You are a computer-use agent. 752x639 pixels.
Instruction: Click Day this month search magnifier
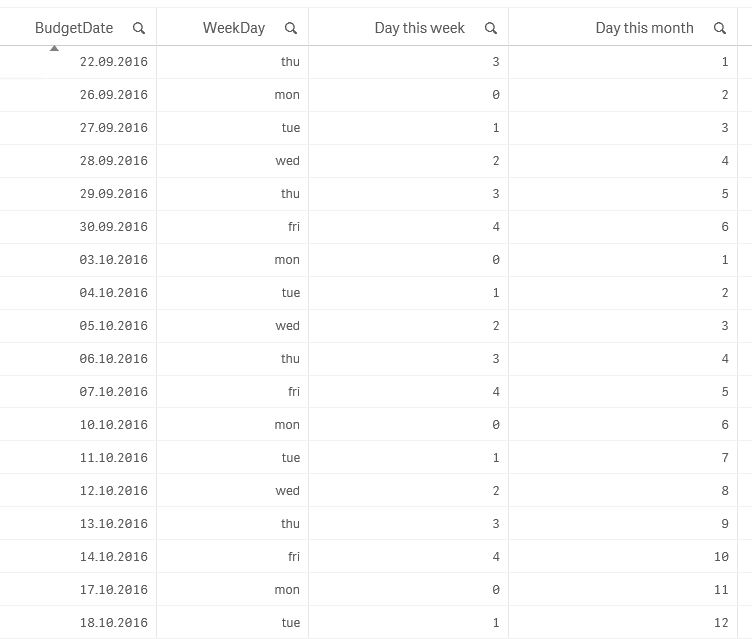720,28
